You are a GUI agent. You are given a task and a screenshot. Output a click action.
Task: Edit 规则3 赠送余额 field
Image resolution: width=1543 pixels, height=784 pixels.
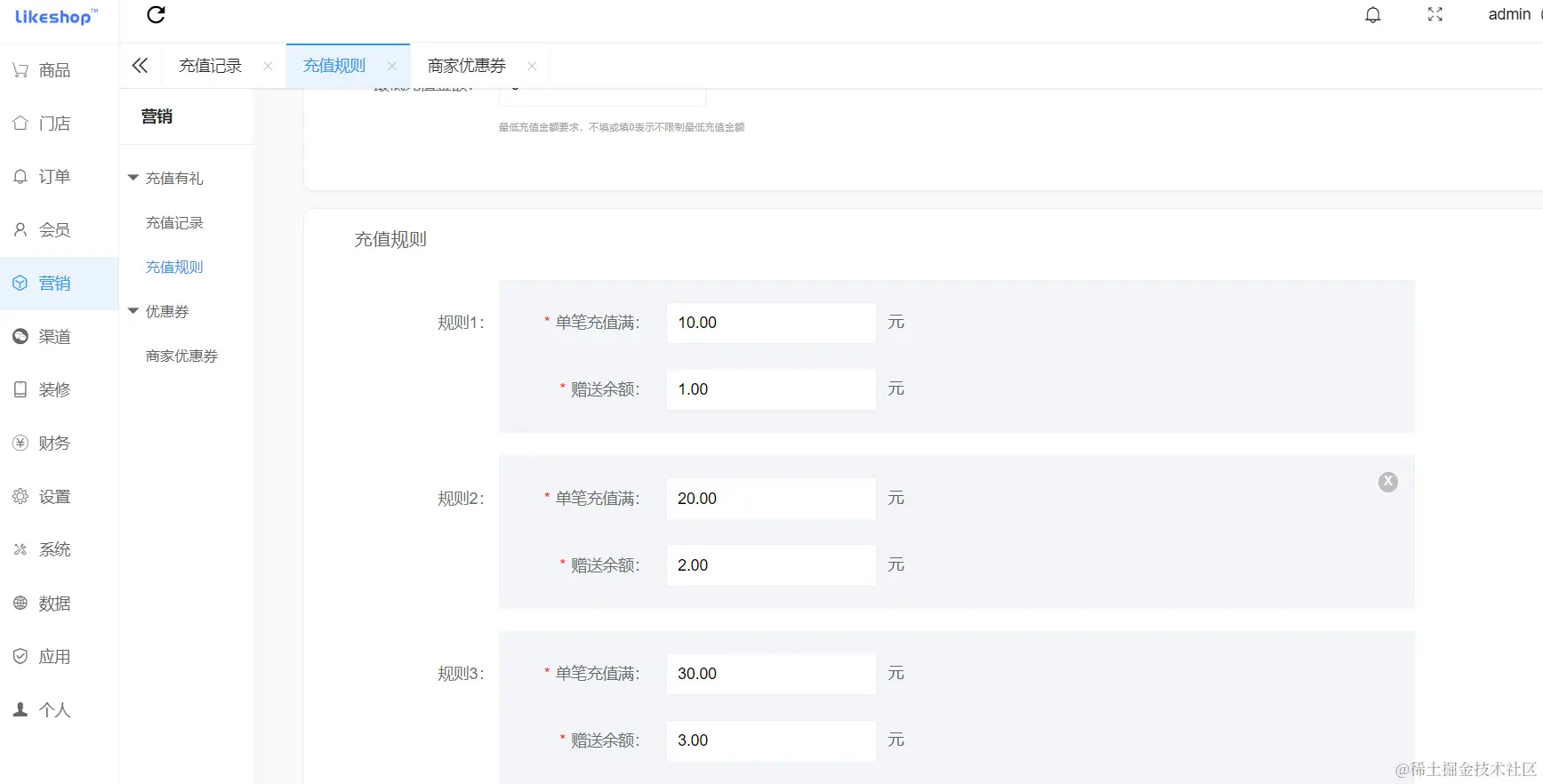(771, 740)
